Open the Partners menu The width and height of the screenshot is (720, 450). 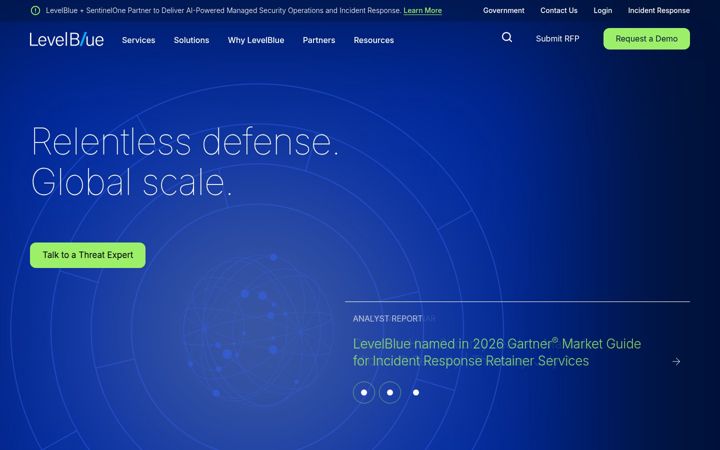coord(319,40)
